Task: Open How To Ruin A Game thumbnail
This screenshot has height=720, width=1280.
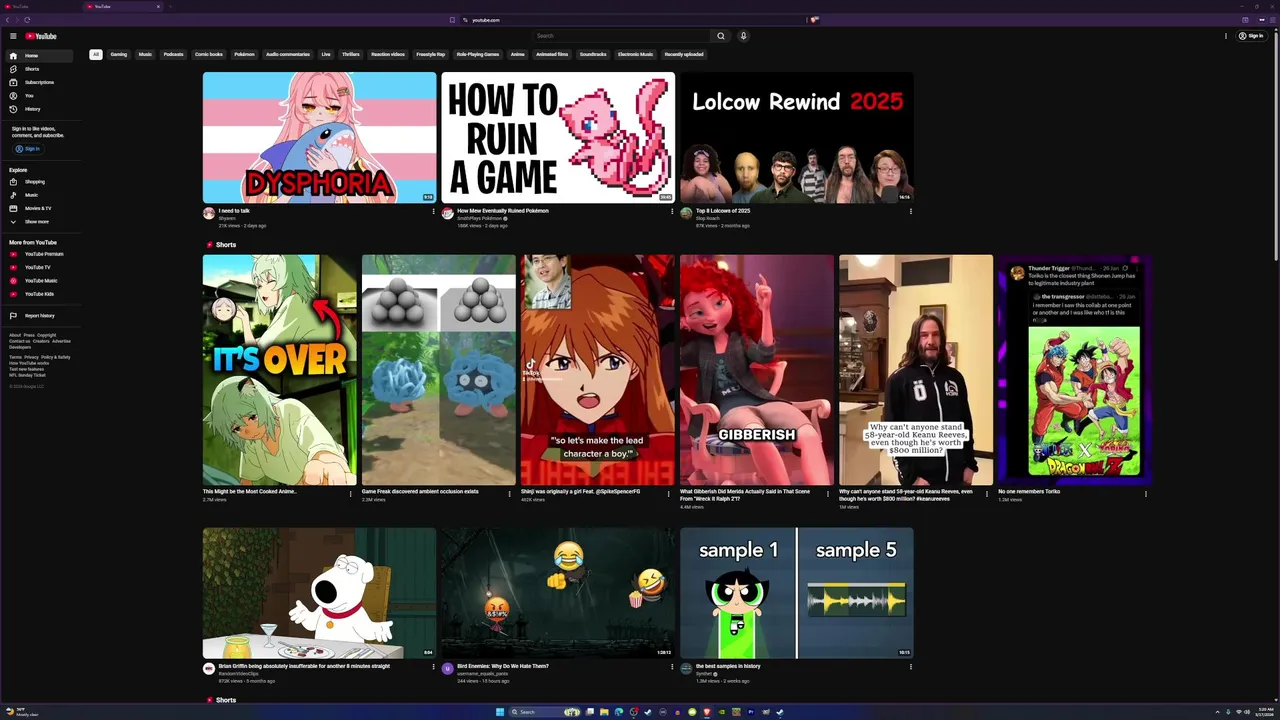Action: [558, 138]
